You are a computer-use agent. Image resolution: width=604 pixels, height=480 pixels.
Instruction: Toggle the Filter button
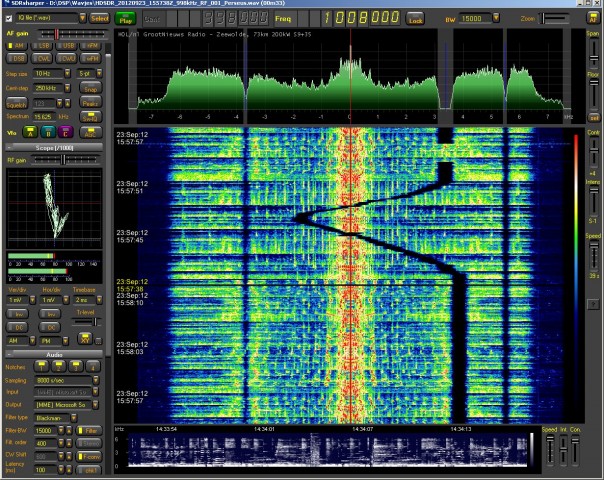88,431
